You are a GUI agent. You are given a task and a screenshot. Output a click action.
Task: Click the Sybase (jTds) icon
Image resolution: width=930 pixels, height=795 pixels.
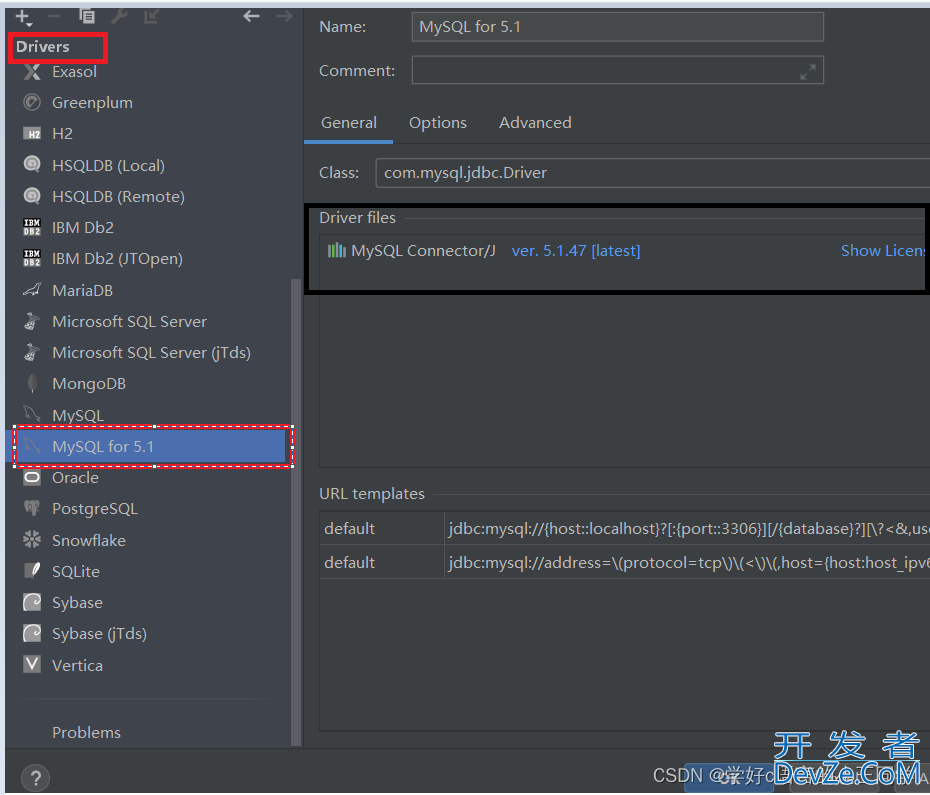(32, 634)
